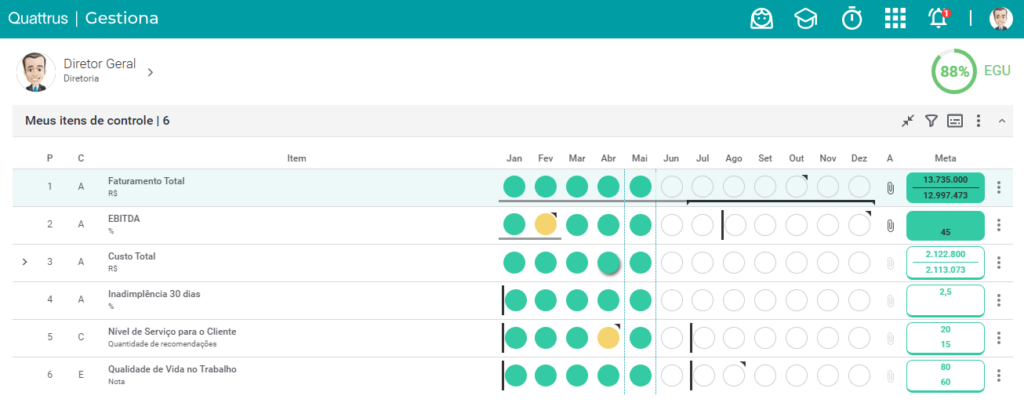Open the user profile avatar in top bar

tap(1000, 19)
